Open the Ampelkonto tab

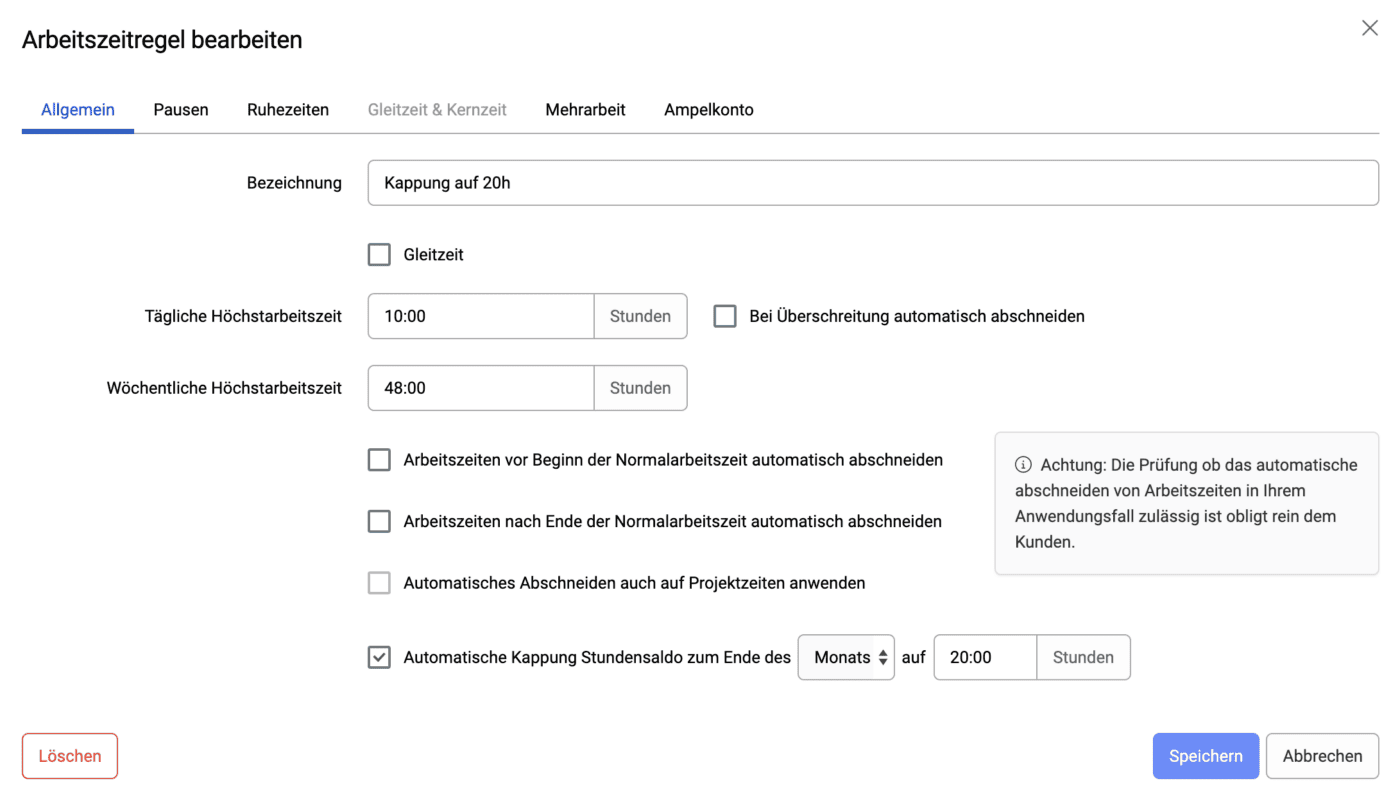point(709,110)
